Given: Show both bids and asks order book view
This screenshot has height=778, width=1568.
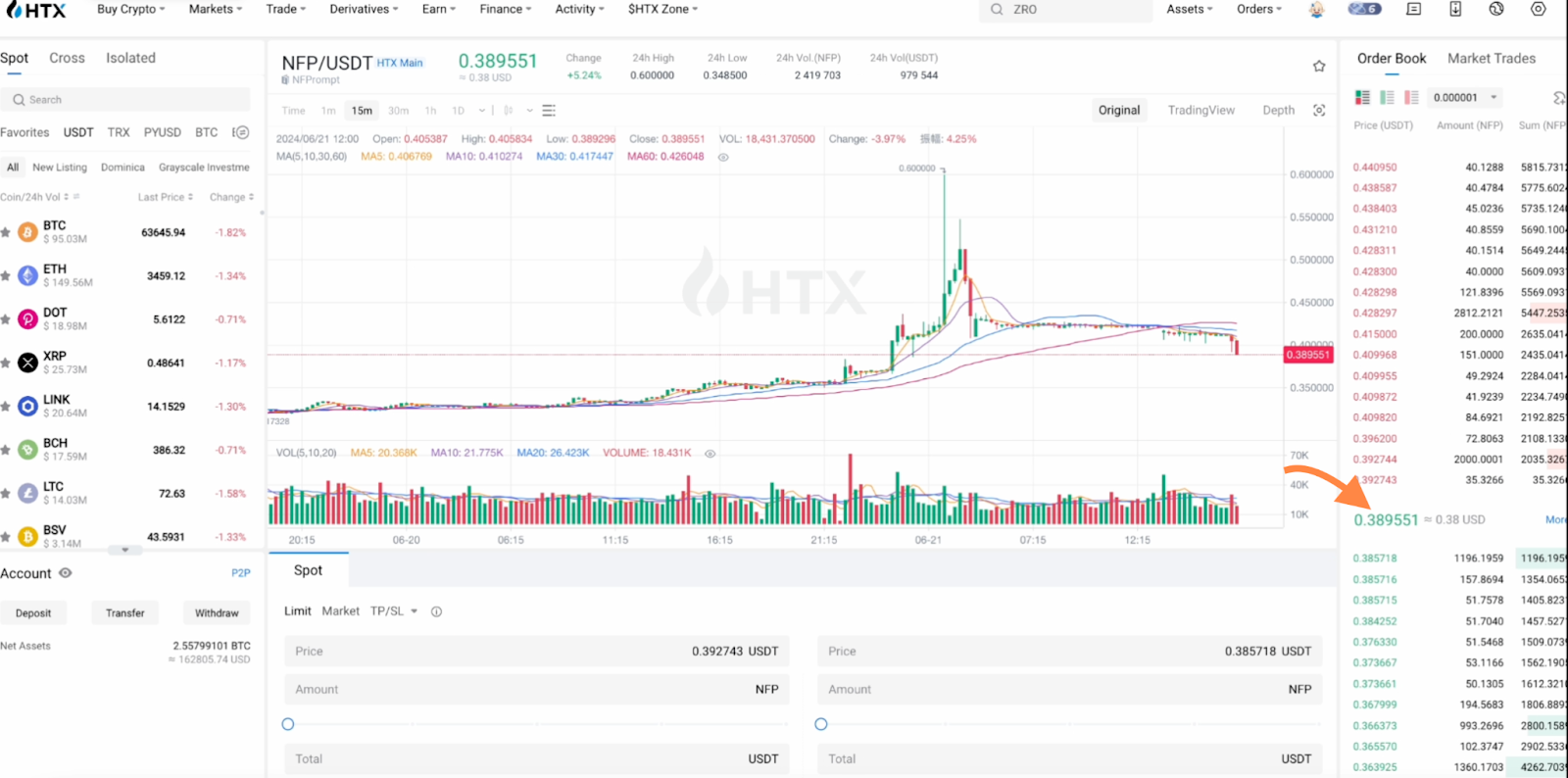Looking at the screenshot, I should [x=1362, y=97].
